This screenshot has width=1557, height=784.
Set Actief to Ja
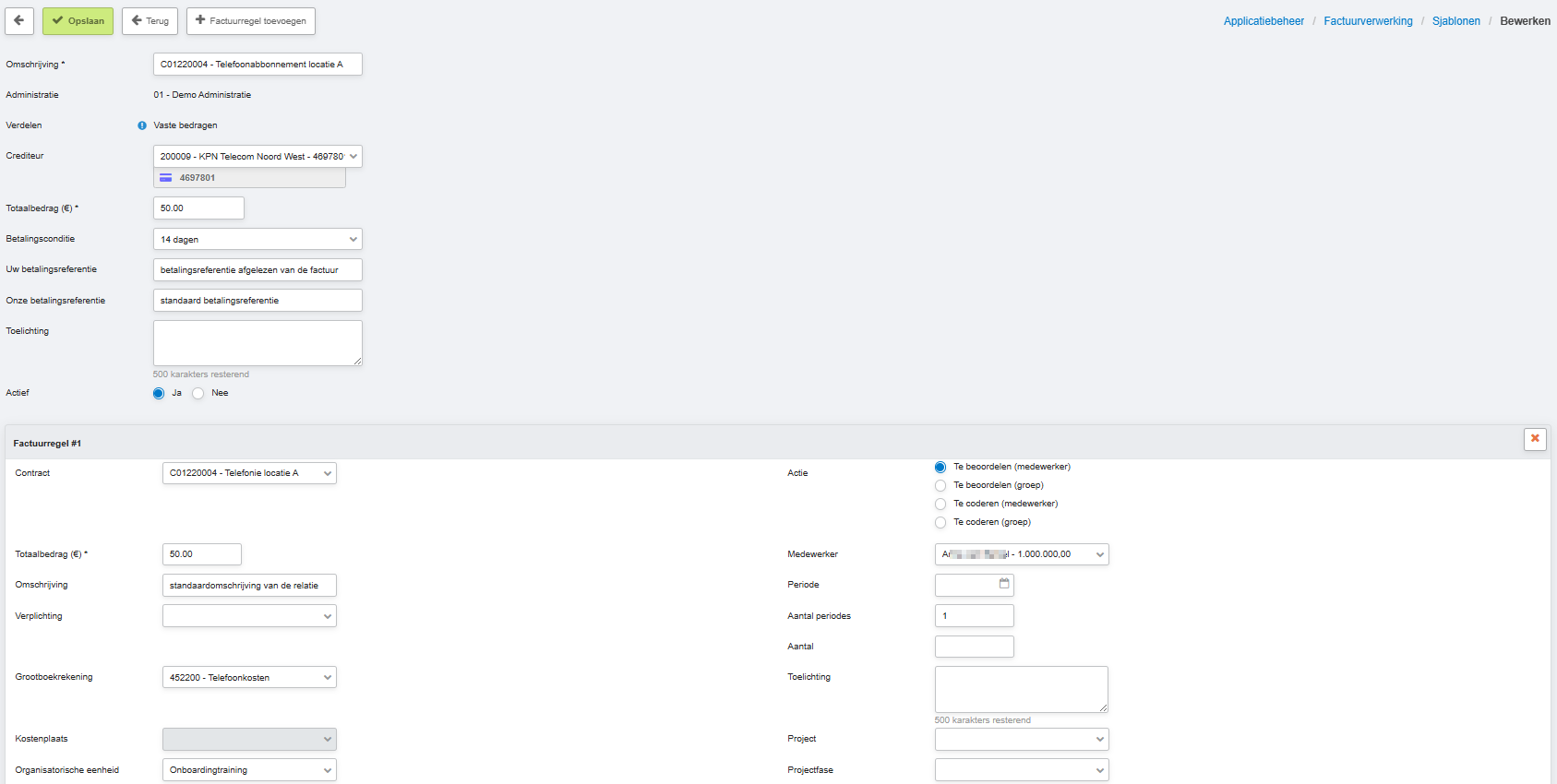click(x=159, y=394)
